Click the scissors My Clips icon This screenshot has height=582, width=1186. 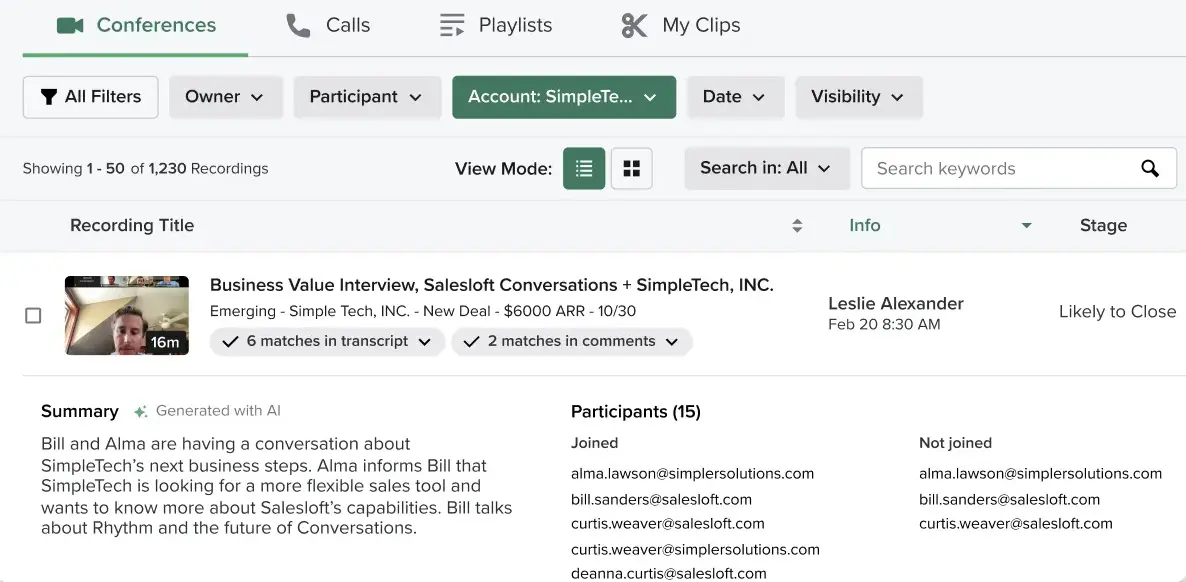point(634,26)
